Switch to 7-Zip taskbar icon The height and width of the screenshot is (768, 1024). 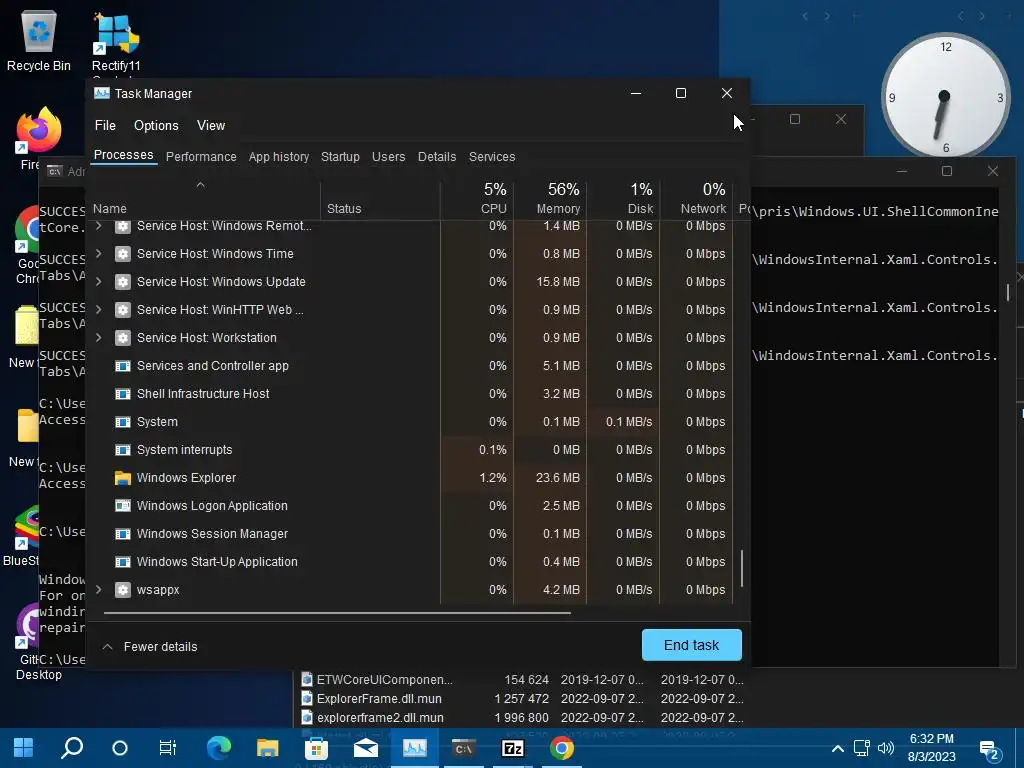(x=513, y=748)
